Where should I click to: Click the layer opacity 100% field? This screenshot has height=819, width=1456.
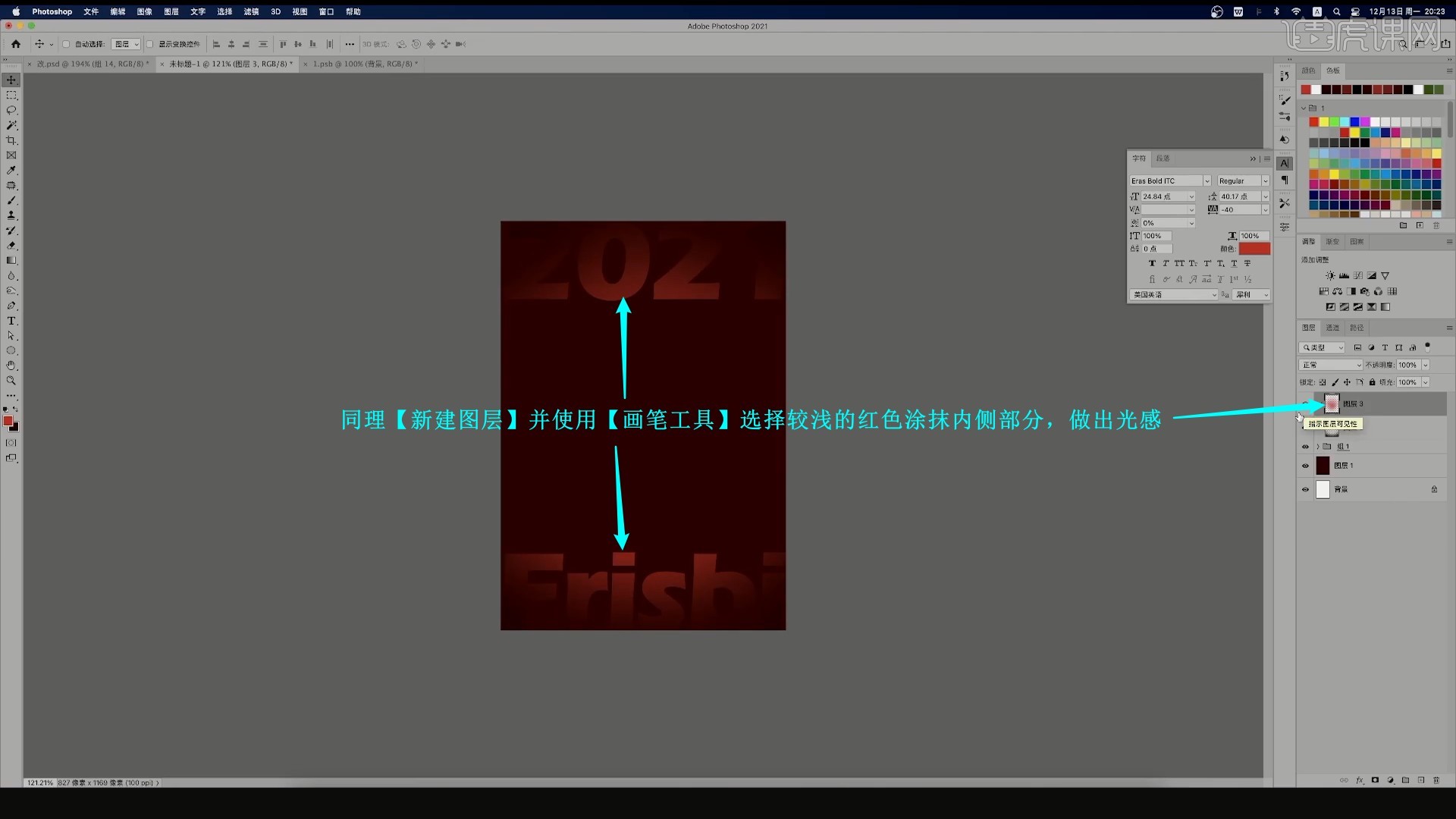point(1408,365)
